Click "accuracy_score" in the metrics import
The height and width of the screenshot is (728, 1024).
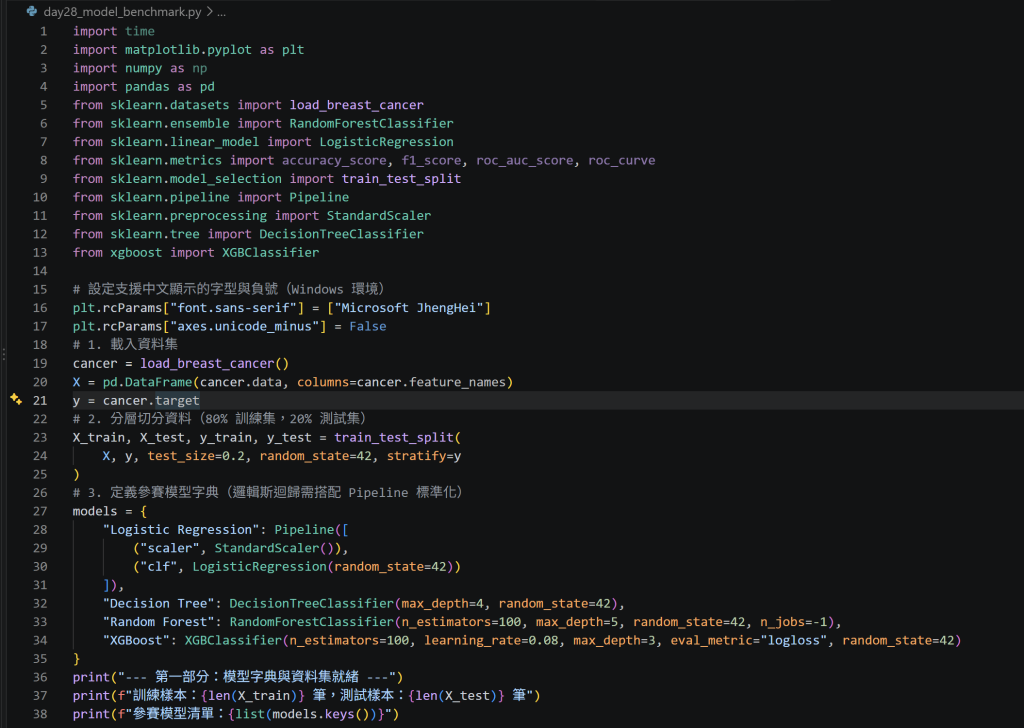tap(334, 160)
